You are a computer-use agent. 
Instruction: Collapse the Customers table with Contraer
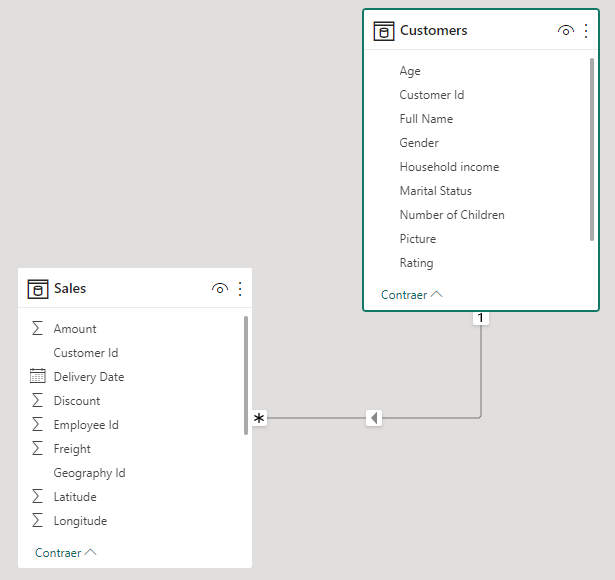pyautogui.click(x=411, y=295)
